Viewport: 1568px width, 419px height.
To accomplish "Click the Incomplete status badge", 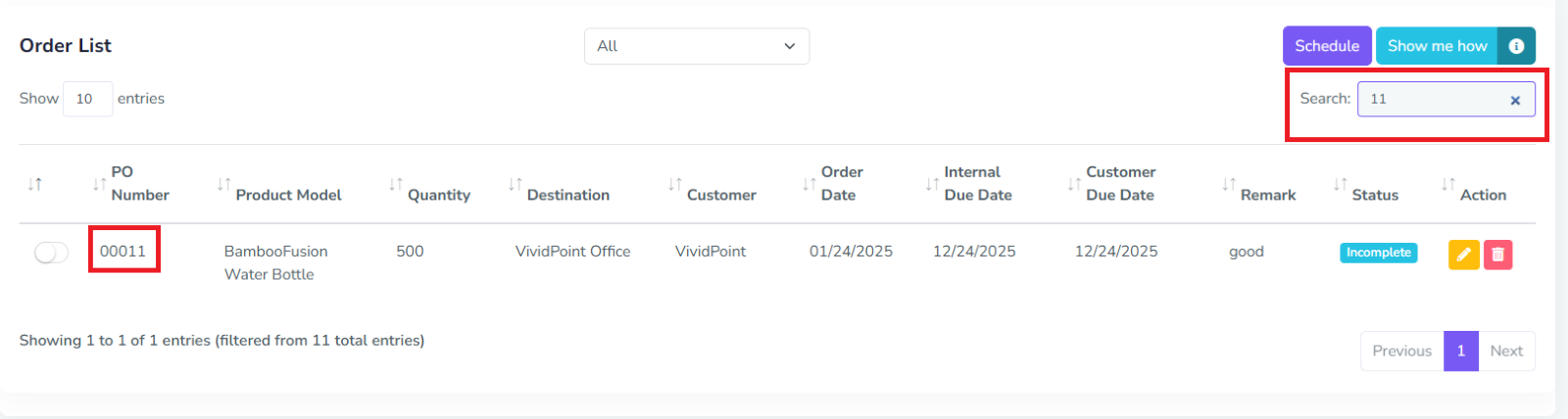I will (1378, 253).
